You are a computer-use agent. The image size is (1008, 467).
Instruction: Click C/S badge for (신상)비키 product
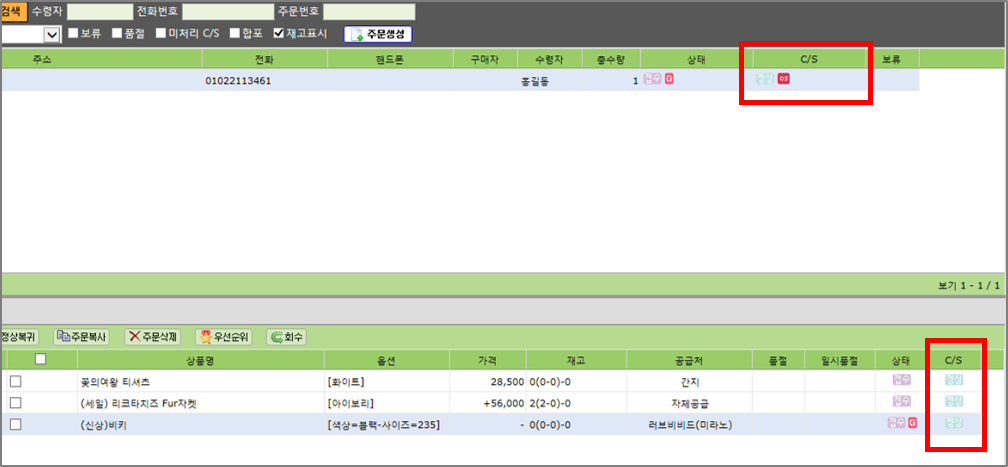coord(954,423)
